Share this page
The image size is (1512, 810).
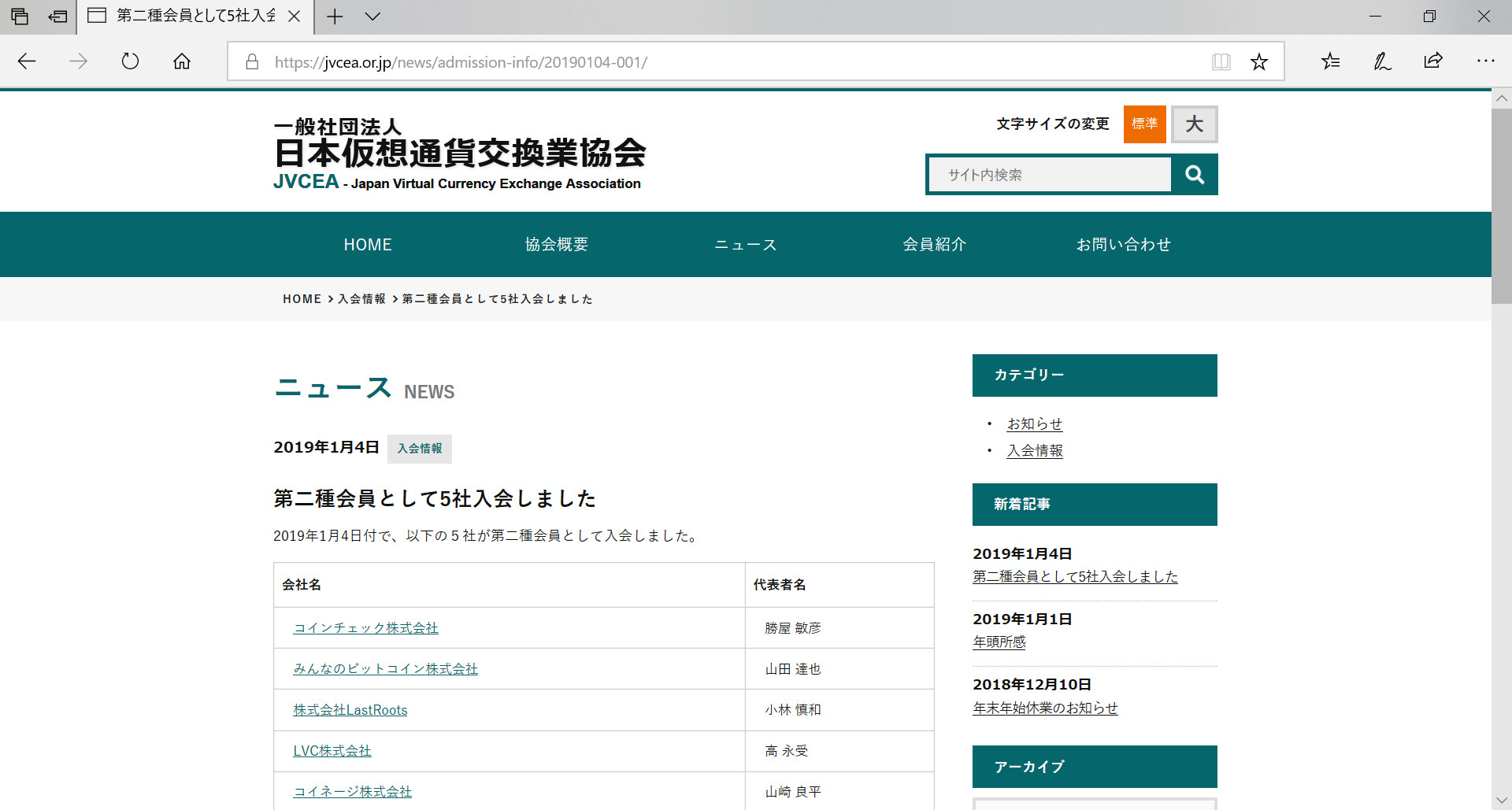click(1433, 61)
